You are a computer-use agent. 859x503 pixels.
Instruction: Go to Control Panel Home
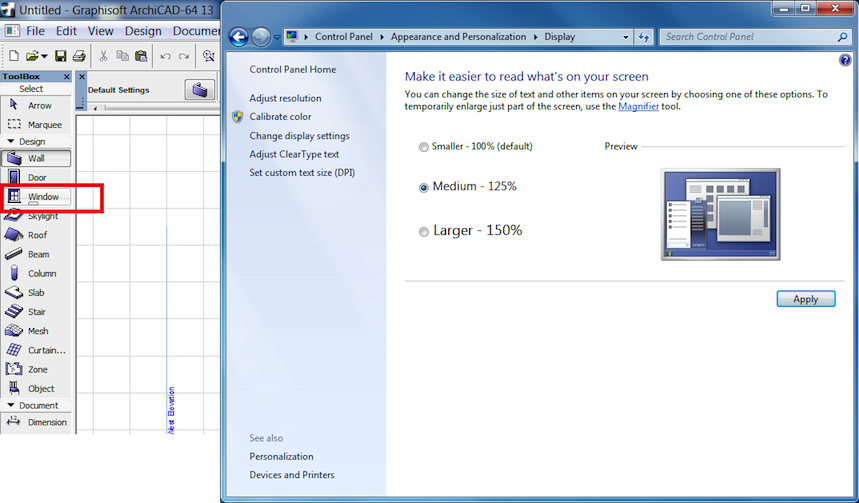pyautogui.click(x=293, y=70)
